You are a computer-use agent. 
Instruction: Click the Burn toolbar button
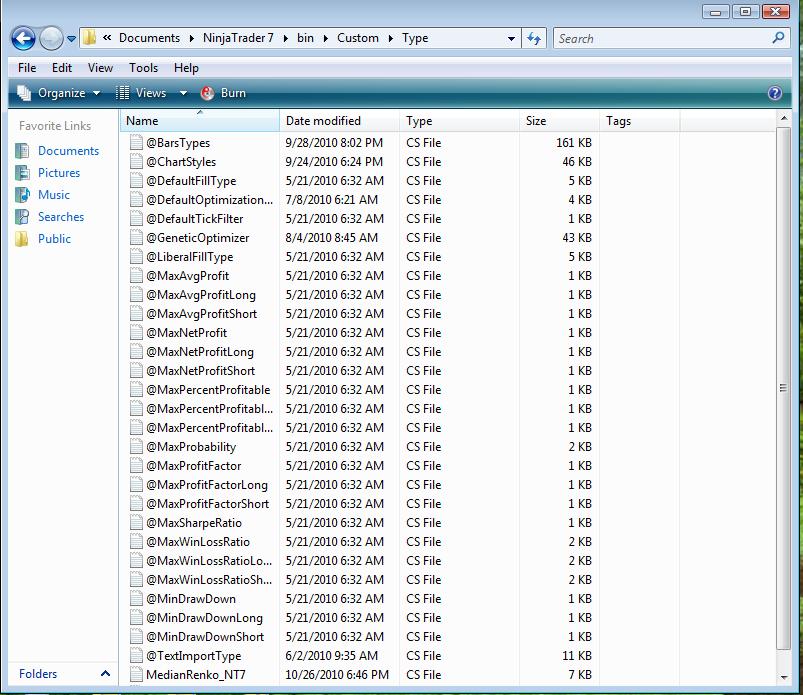(224, 93)
